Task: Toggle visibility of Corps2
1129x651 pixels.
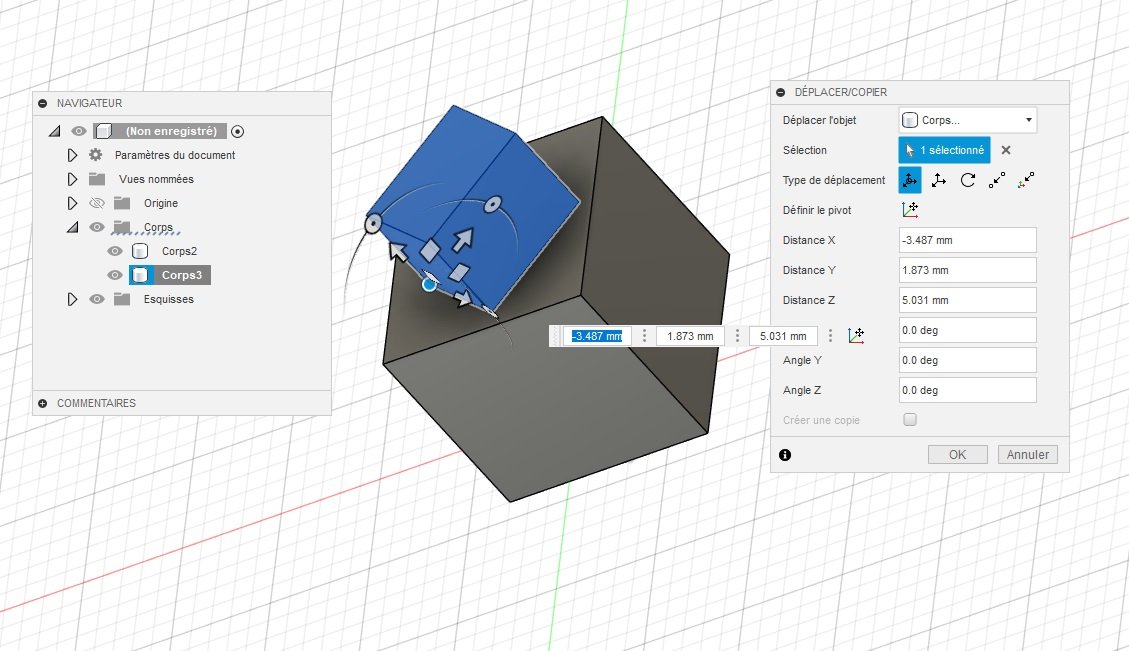Action: pos(114,251)
